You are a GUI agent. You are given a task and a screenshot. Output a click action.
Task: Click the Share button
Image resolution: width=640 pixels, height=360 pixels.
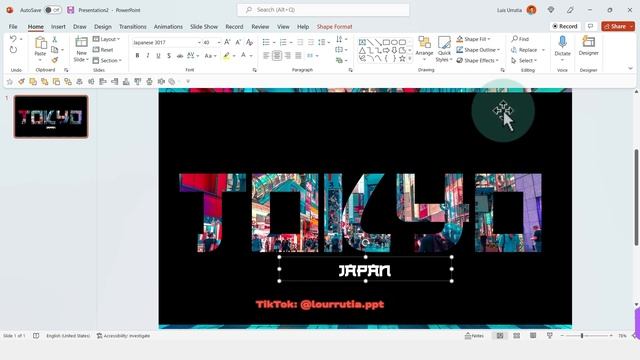click(615, 26)
